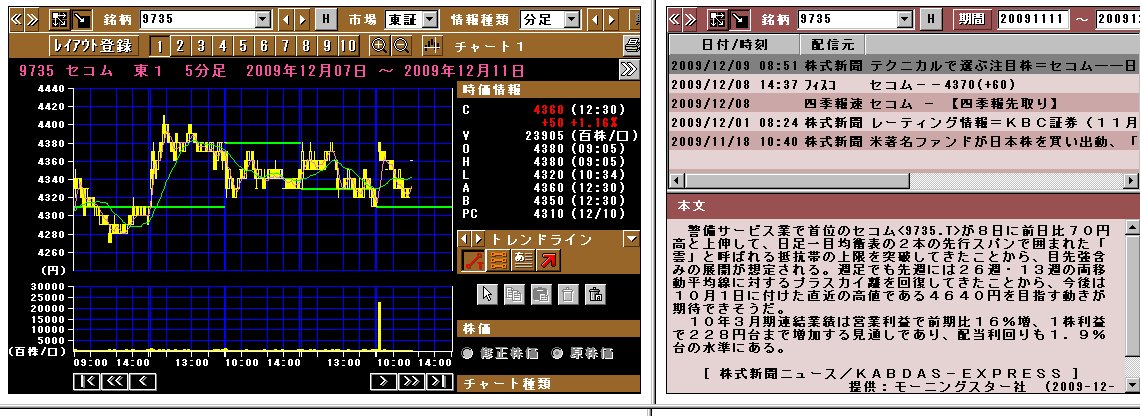
Task: Click forward double-arrow in news panel
Action: click(x=690, y=20)
